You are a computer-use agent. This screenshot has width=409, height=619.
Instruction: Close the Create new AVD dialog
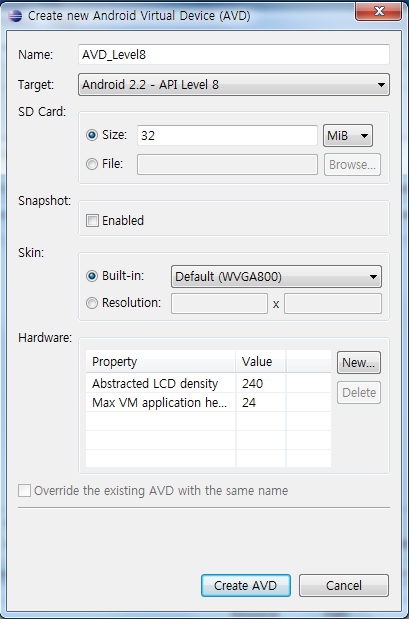379,11
